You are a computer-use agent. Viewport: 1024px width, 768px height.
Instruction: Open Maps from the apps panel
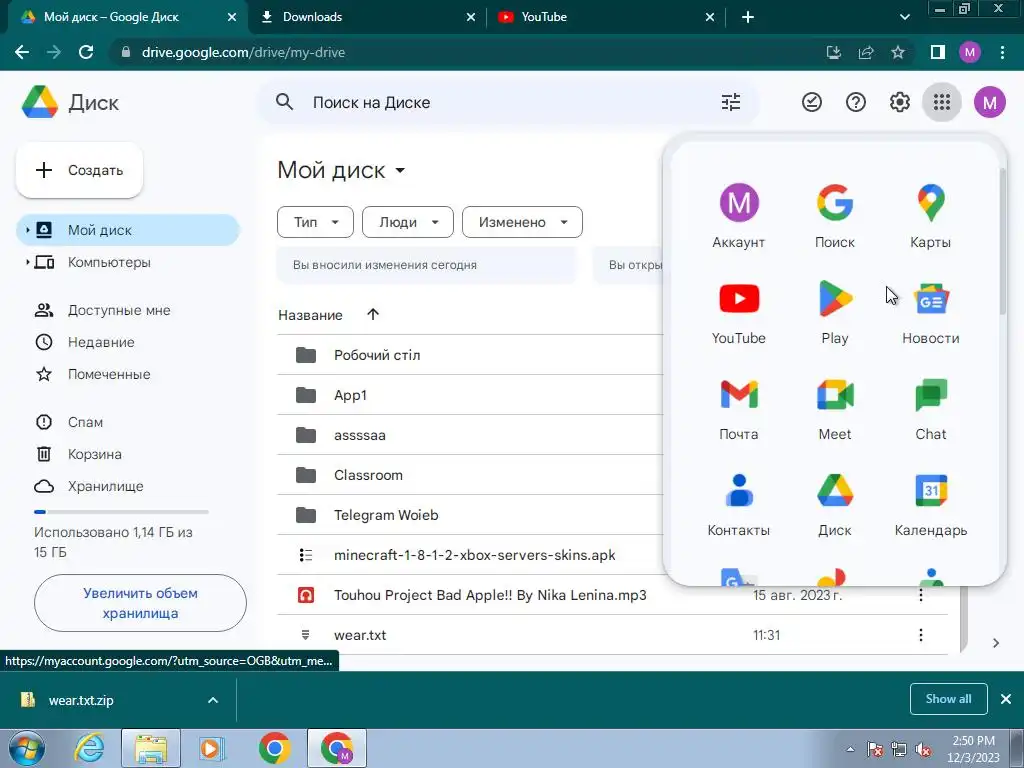pos(931,216)
